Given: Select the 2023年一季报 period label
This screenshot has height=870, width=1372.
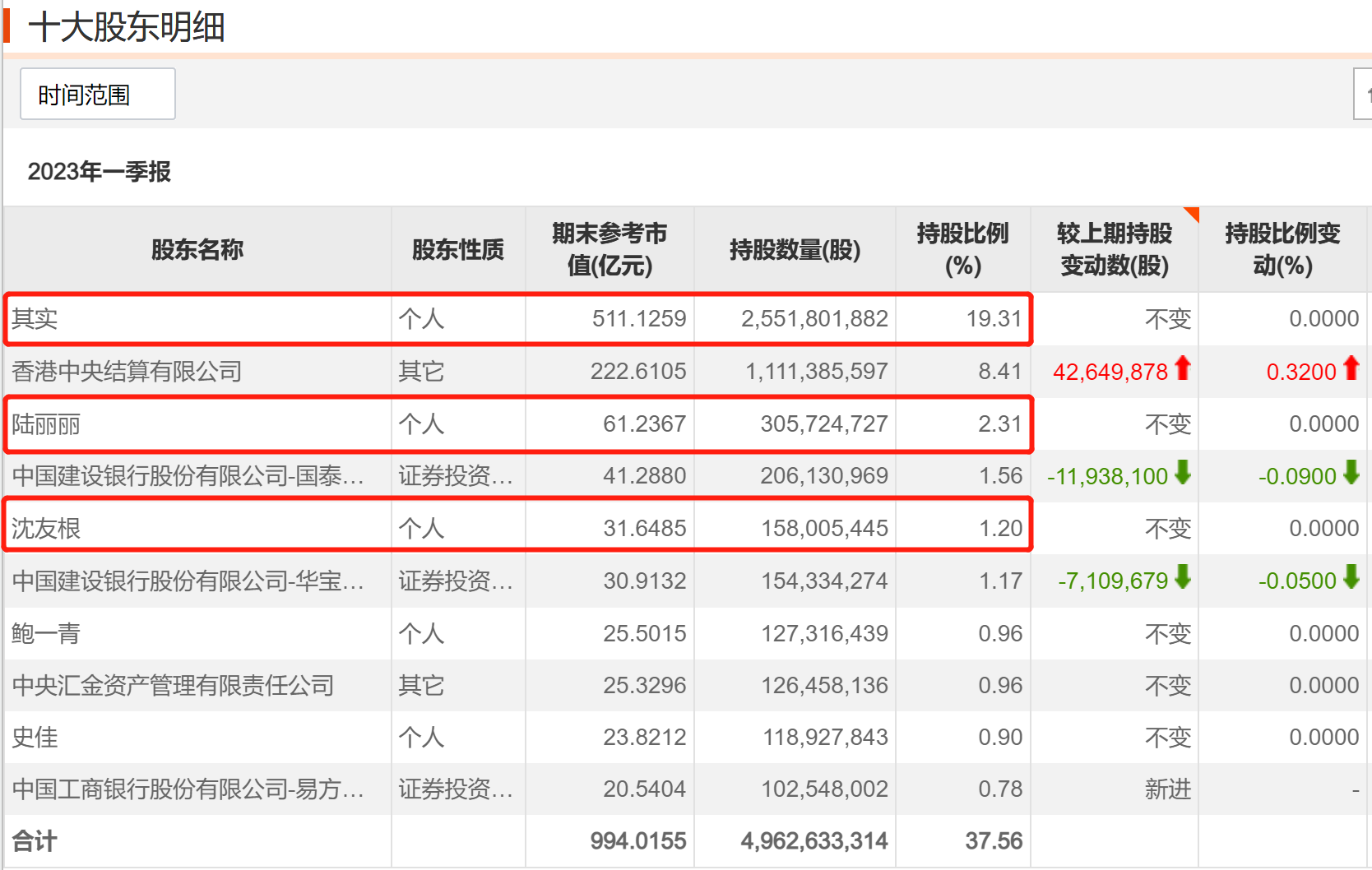Looking at the screenshot, I should (99, 172).
